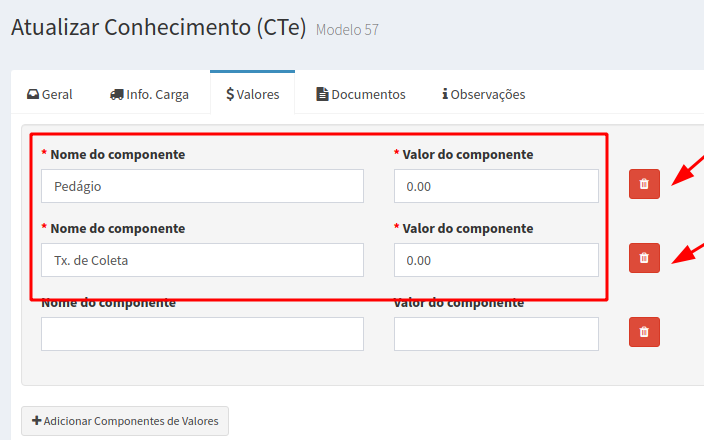Open the Info. Carga tab
704x440 pixels.
pos(148,95)
